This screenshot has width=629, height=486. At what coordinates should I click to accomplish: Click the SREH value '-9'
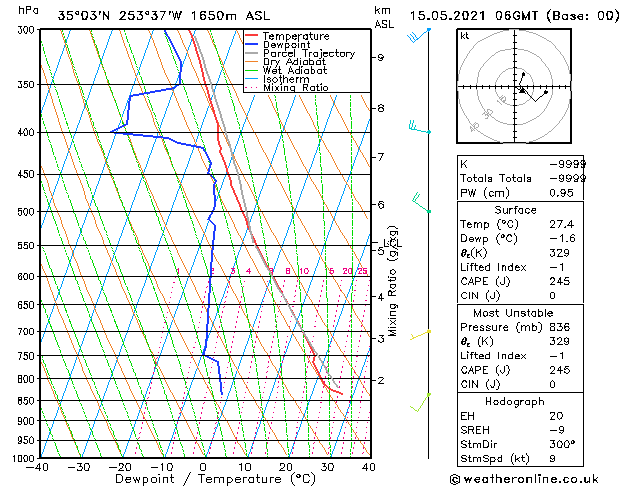(x=557, y=430)
